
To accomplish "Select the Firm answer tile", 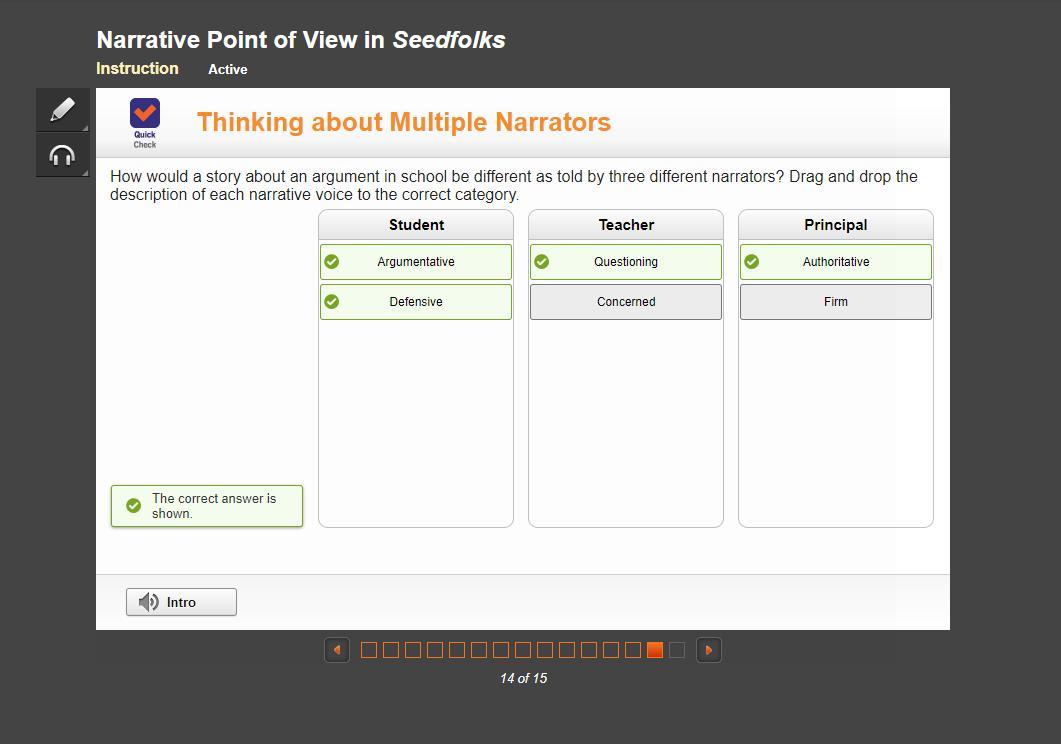I will coord(836,302).
